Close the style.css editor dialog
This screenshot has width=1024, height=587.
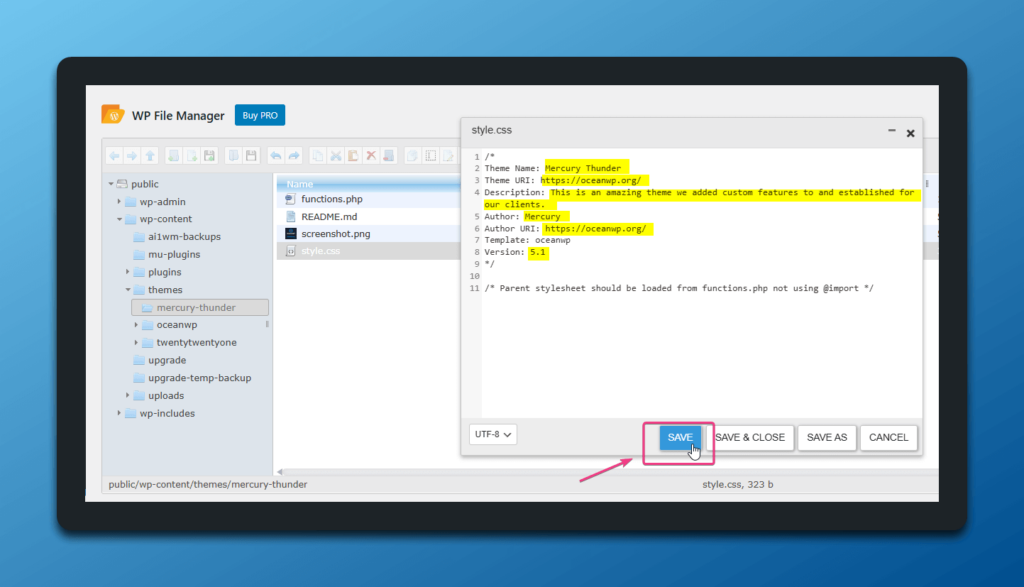tap(910, 133)
